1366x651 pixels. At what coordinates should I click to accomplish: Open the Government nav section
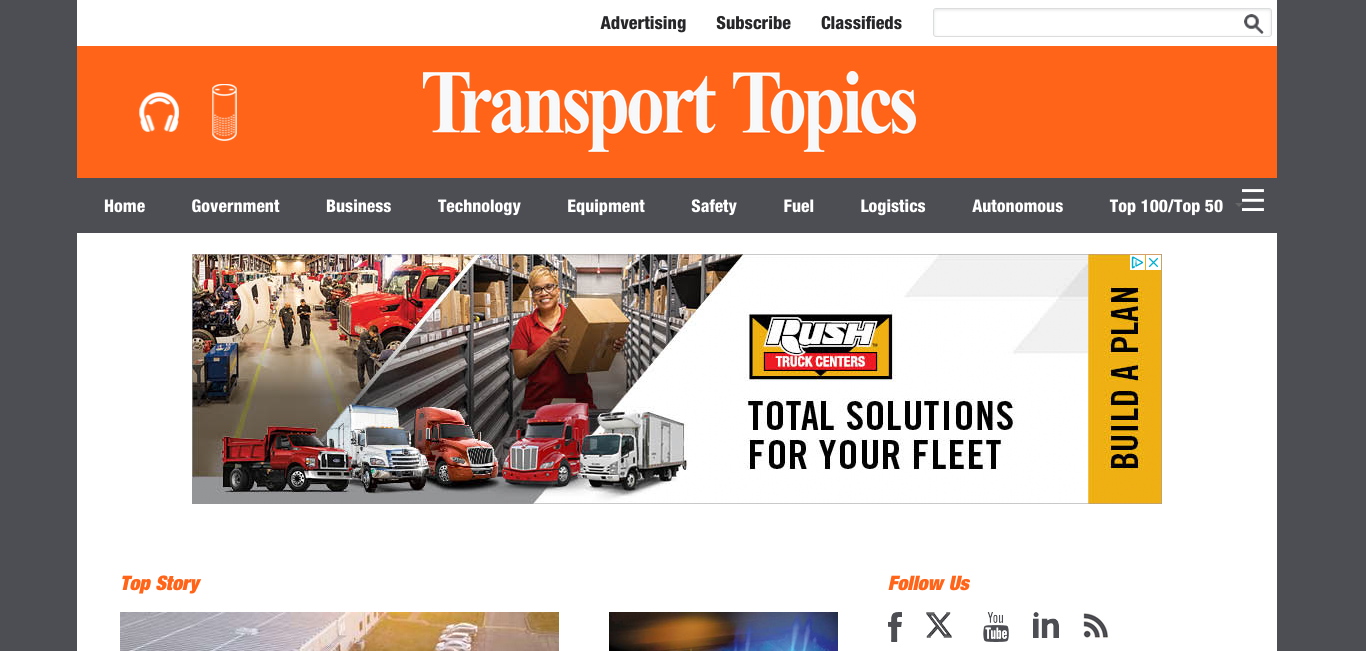pos(235,206)
